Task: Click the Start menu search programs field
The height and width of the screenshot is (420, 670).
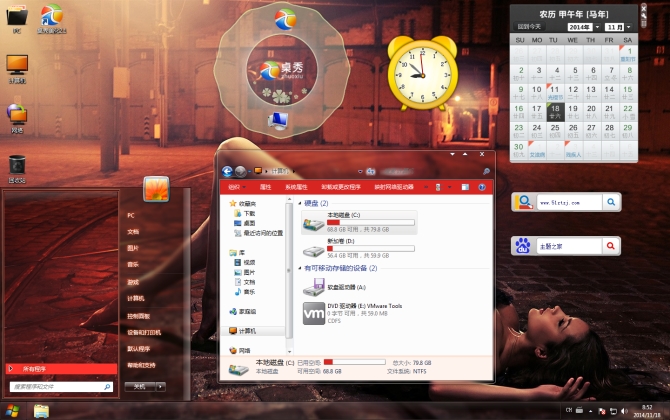Action: click(61, 387)
